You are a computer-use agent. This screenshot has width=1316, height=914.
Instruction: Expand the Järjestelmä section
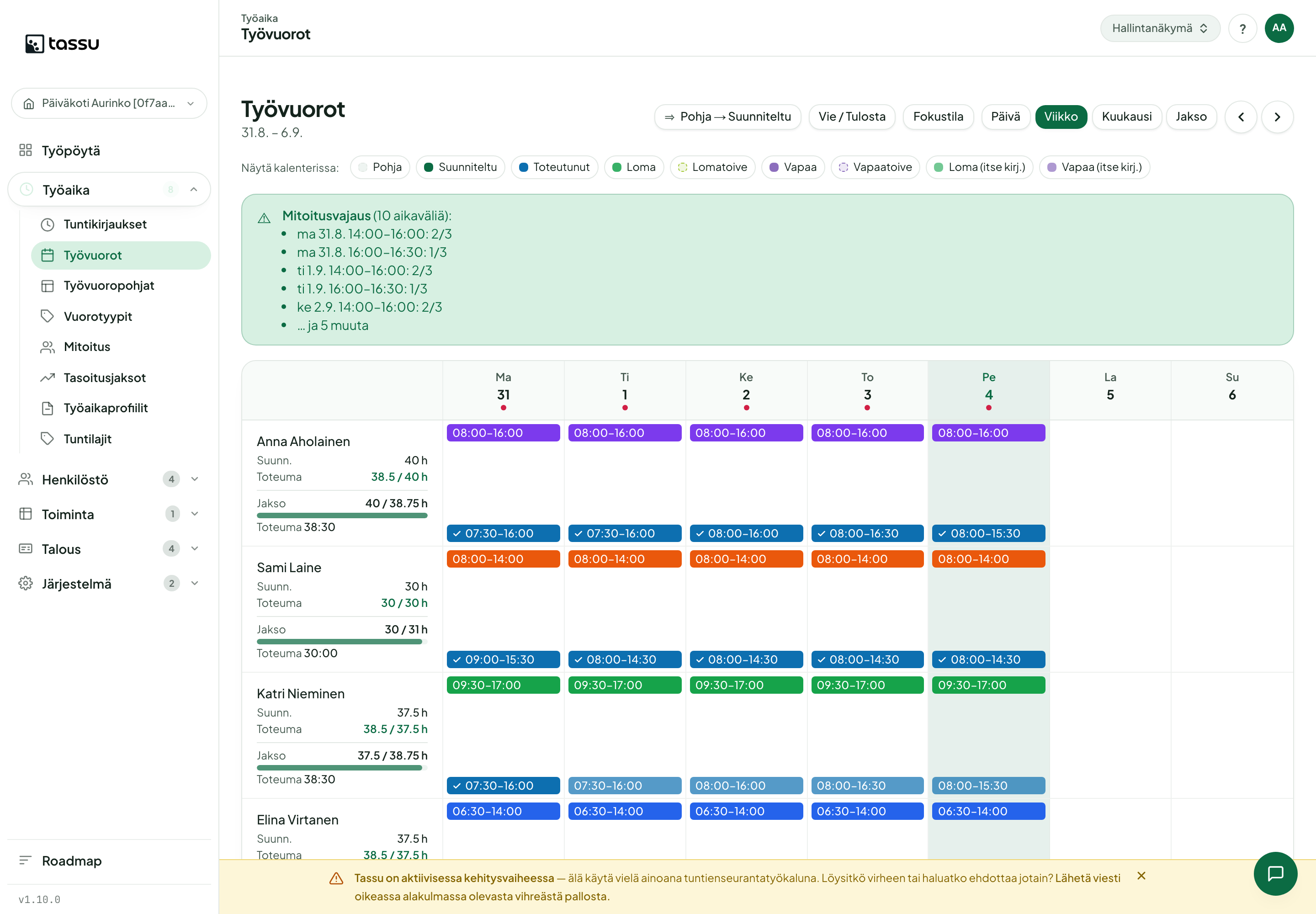click(x=109, y=584)
